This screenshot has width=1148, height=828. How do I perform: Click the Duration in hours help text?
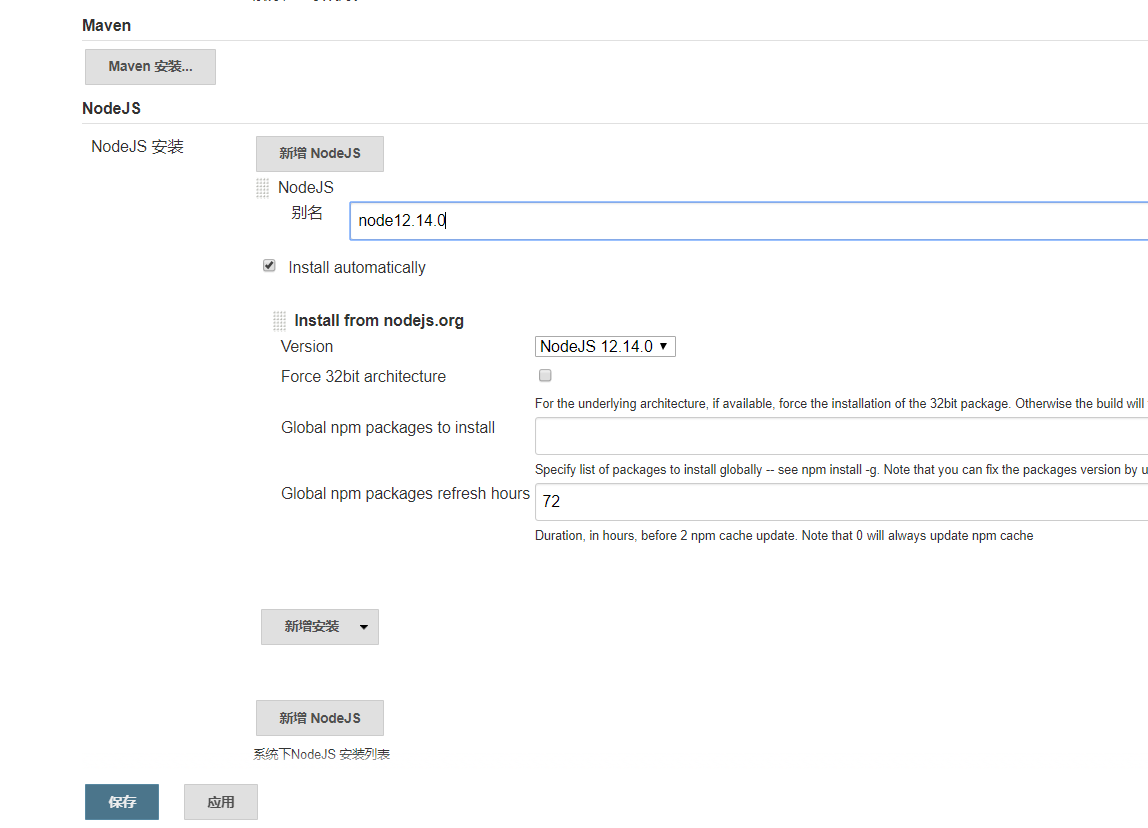coord(784,536)
